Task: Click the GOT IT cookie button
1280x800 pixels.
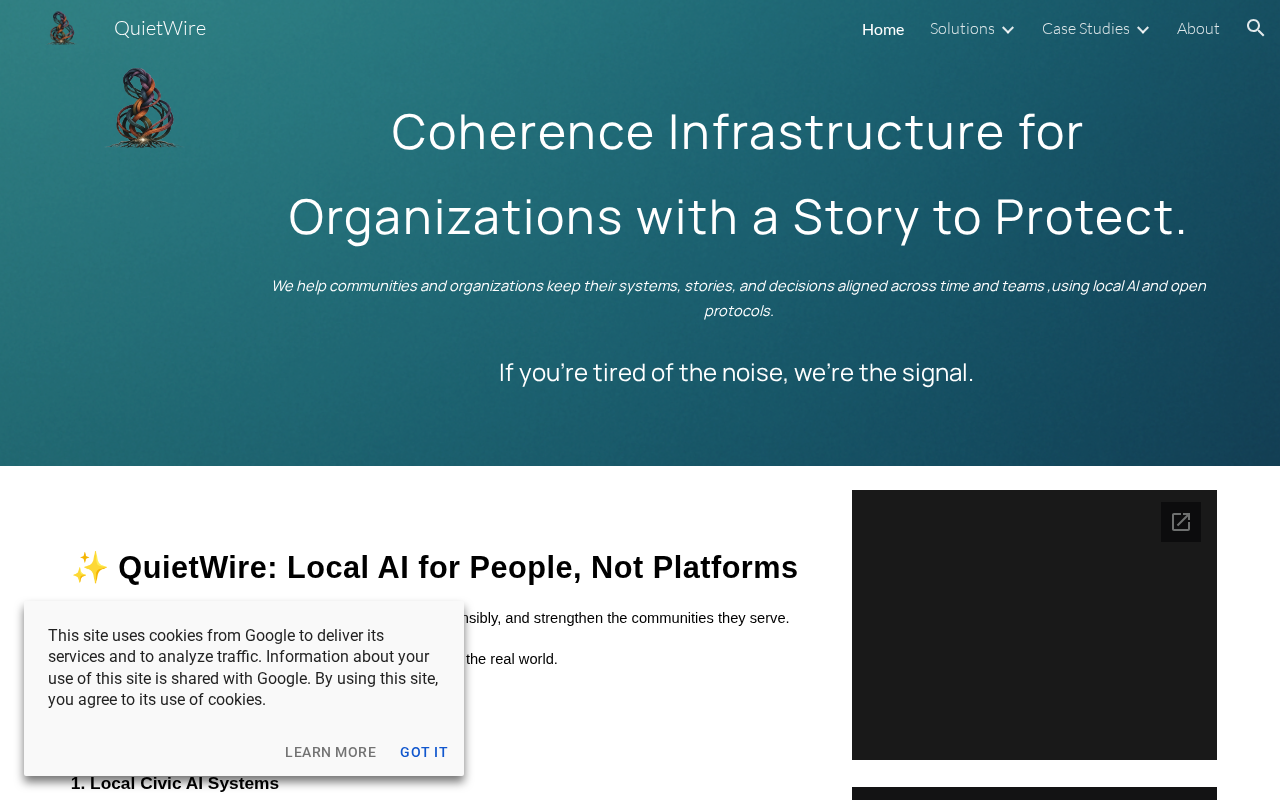Action: 424,752
